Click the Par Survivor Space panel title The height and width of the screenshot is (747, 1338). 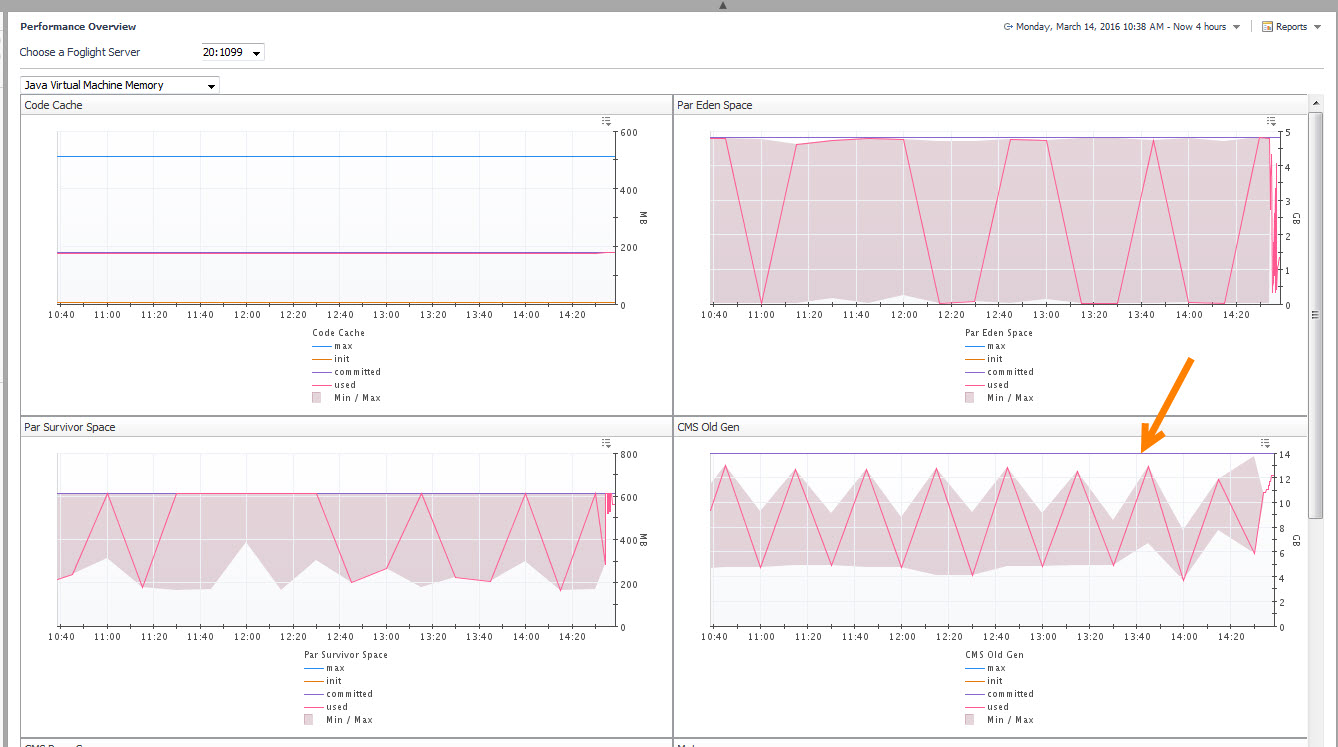(x=70, y=427)
